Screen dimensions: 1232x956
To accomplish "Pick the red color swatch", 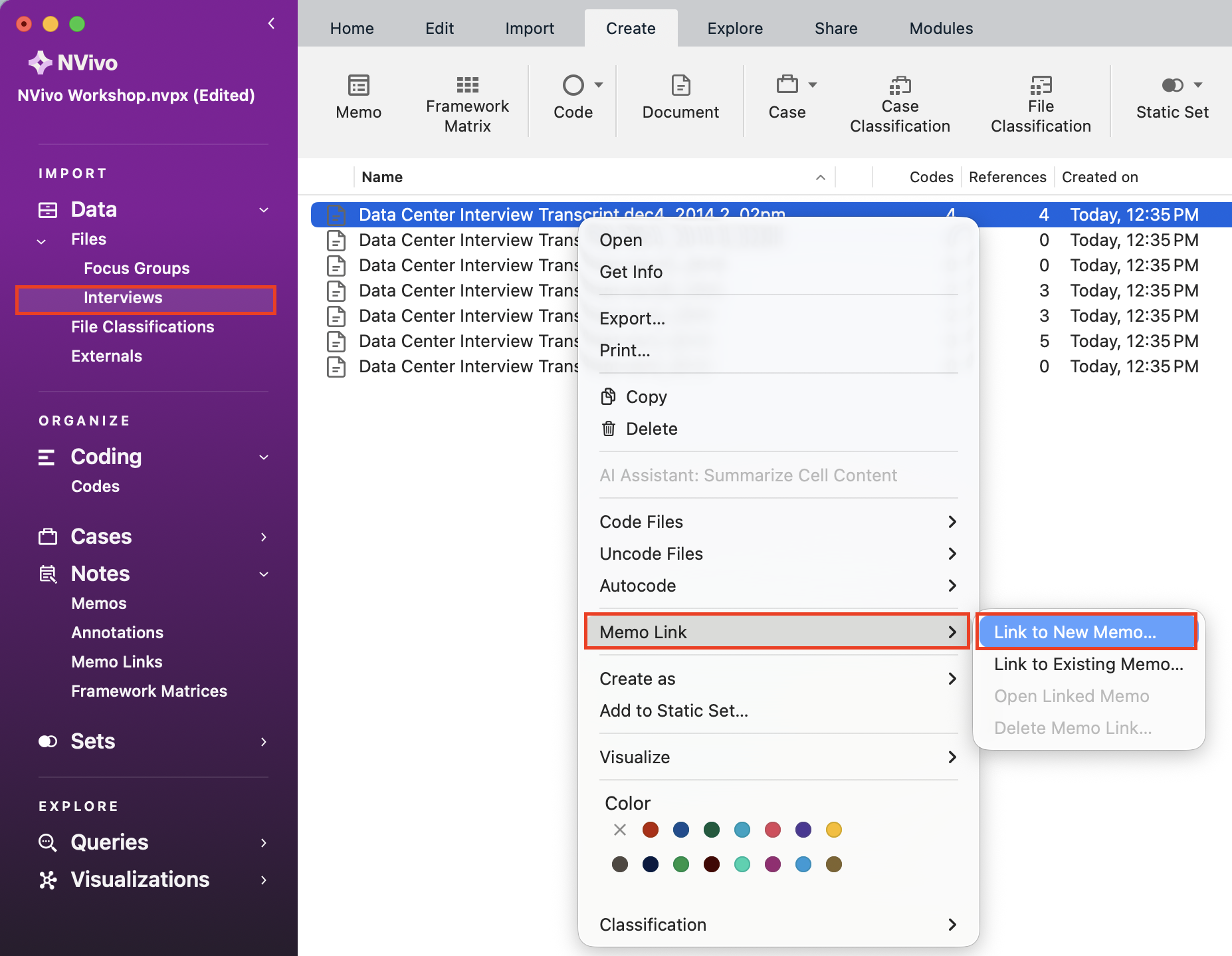I will pyautogui.click(x=651, y=830).
